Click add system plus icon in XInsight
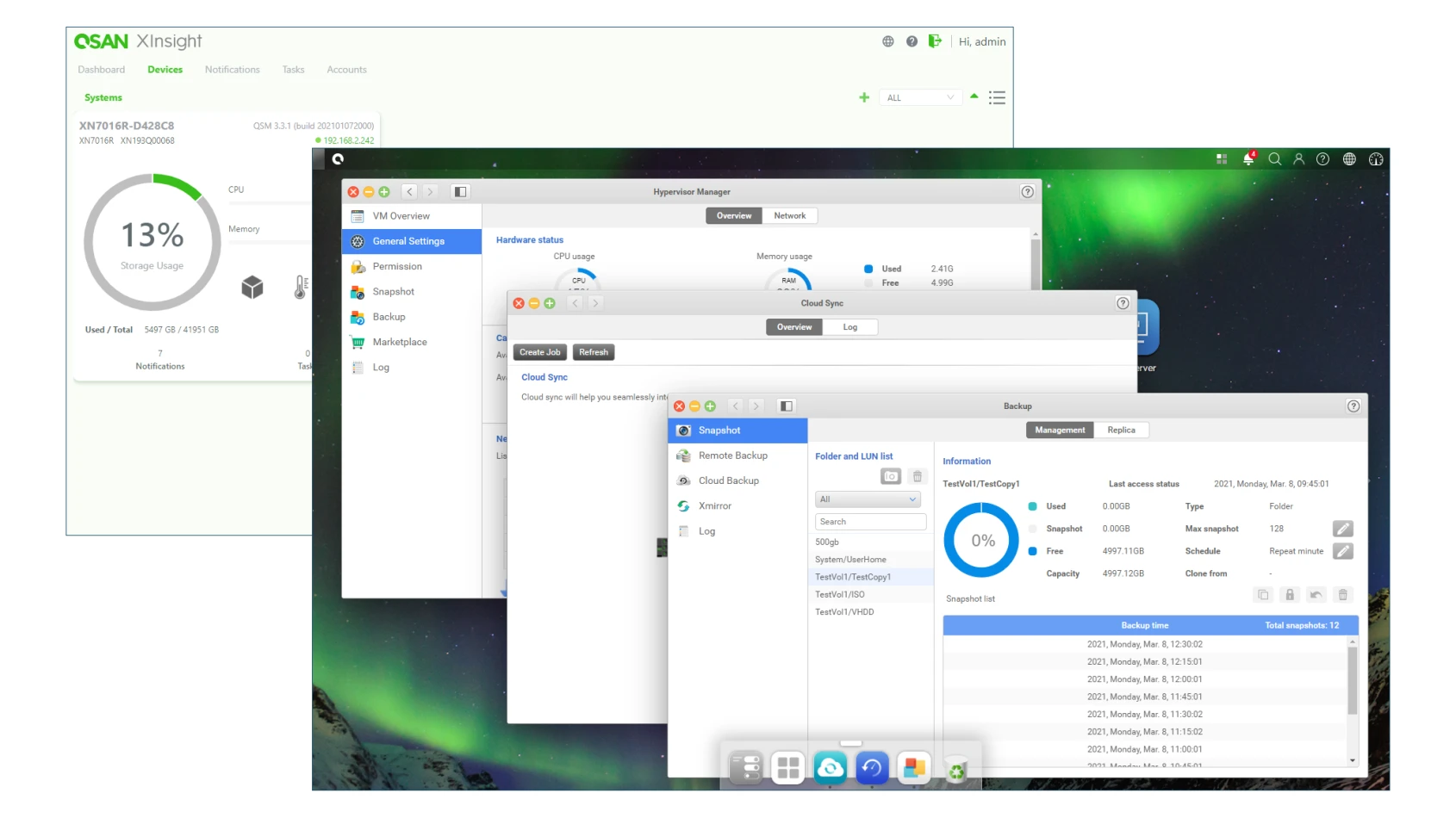 [864, 97]
